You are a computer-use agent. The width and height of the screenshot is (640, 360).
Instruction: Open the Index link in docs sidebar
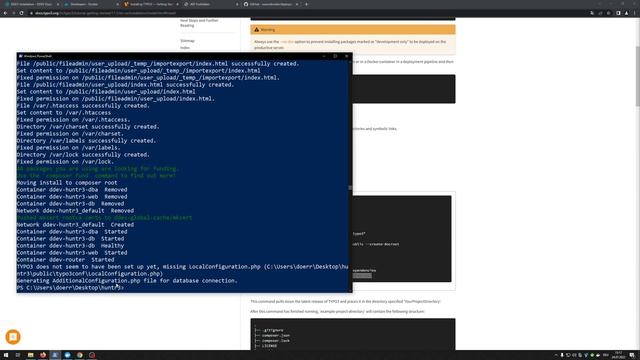pos(185,48)
